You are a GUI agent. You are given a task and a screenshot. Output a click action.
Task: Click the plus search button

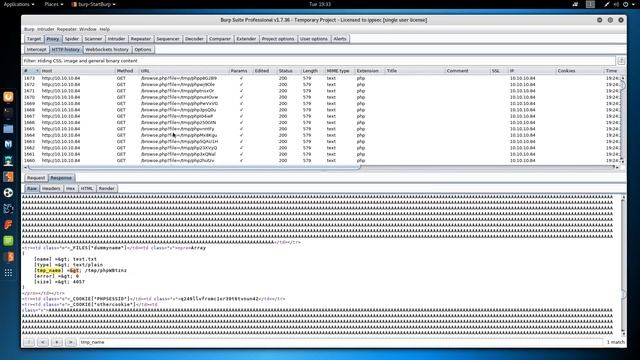[x=57, y=342]
